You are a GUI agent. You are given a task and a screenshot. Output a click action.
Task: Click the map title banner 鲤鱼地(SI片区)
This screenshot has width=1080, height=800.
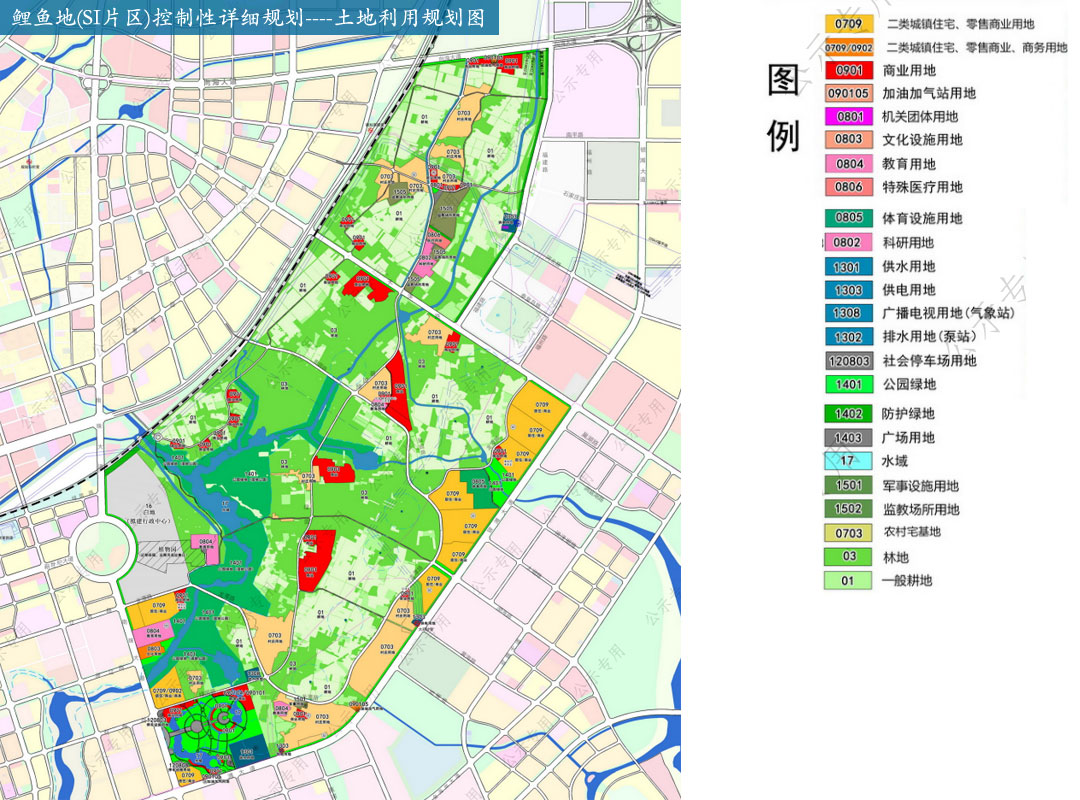[x=248, y=19]
